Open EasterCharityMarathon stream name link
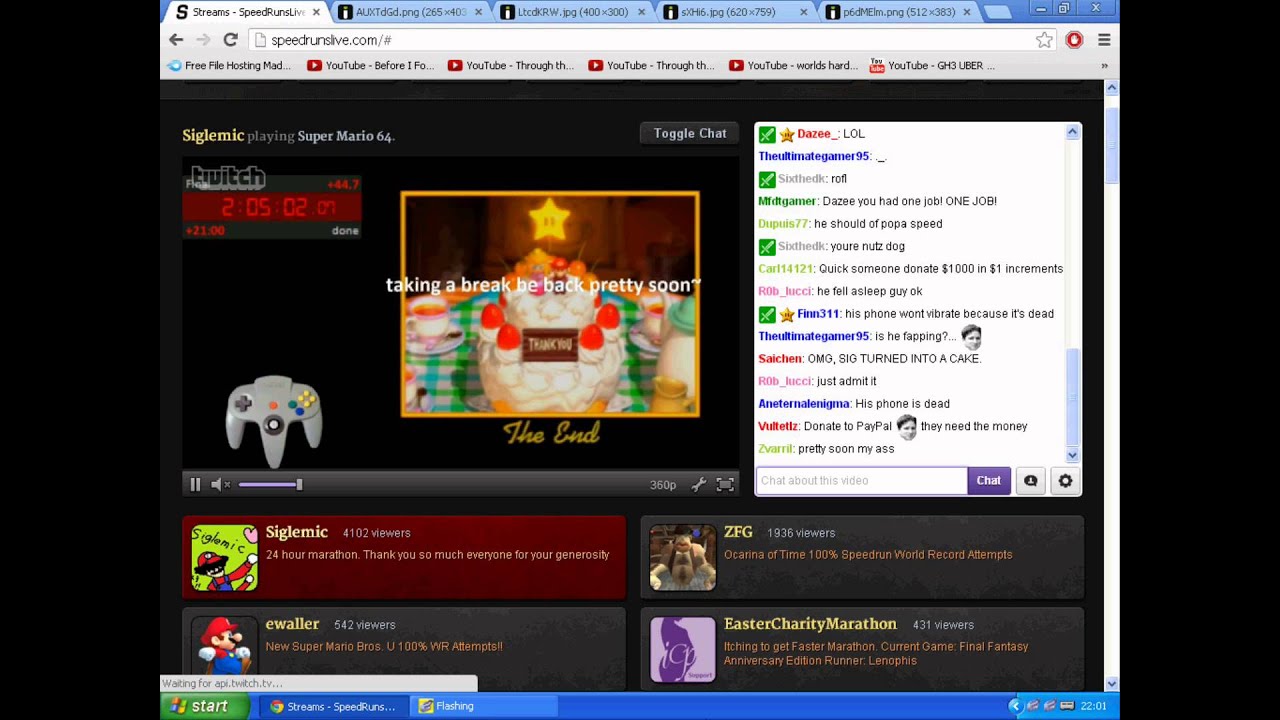 (x=810, y=624)
